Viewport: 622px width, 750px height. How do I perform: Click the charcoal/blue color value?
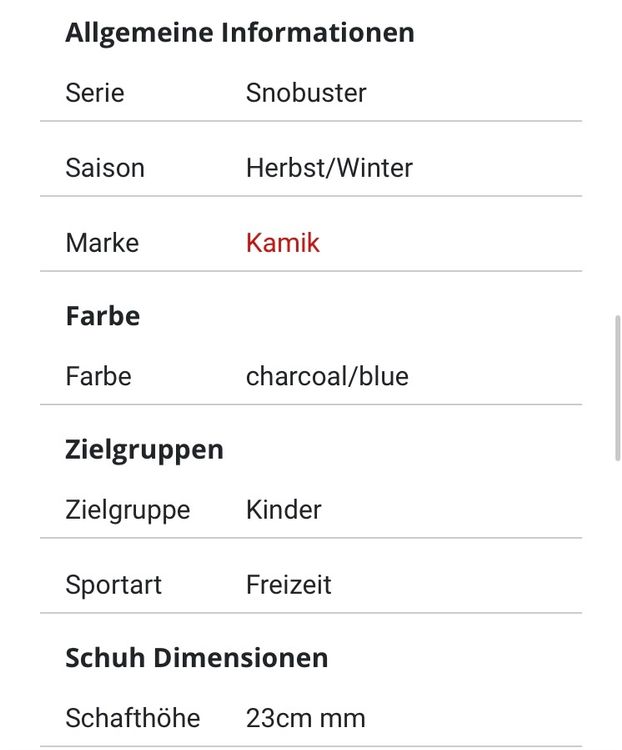(x=327, y=376)
